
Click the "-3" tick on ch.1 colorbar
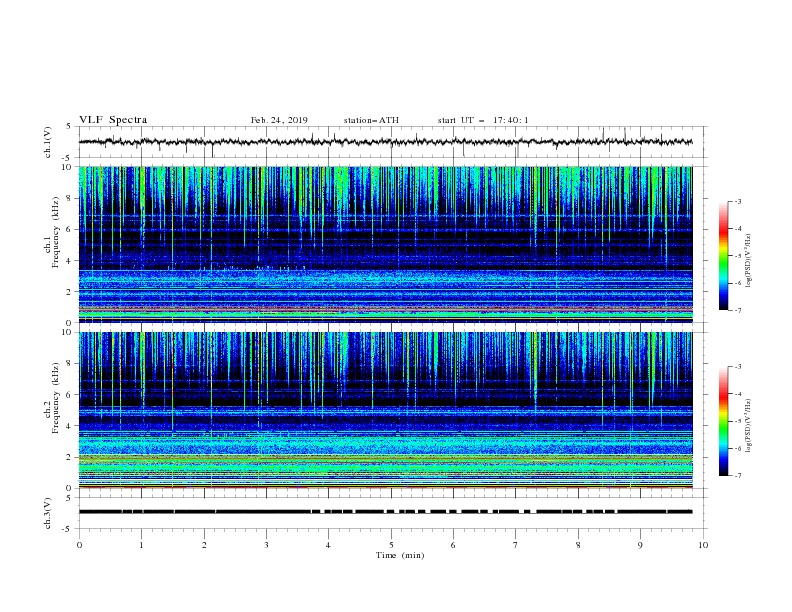coord(737,201)
